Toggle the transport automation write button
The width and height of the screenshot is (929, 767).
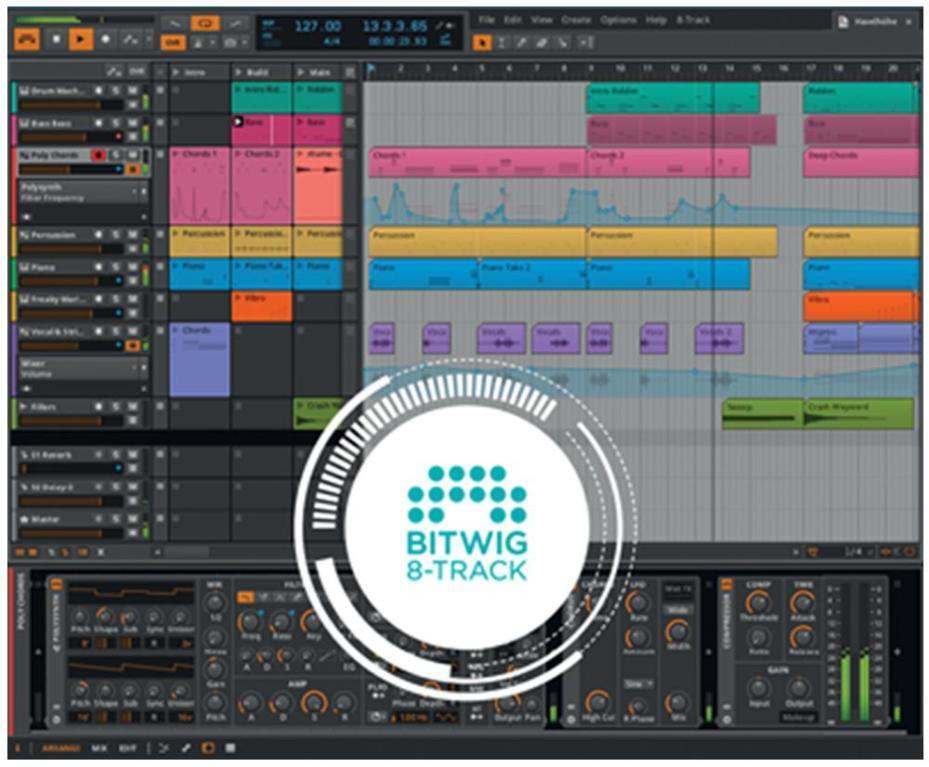(130, 40)
